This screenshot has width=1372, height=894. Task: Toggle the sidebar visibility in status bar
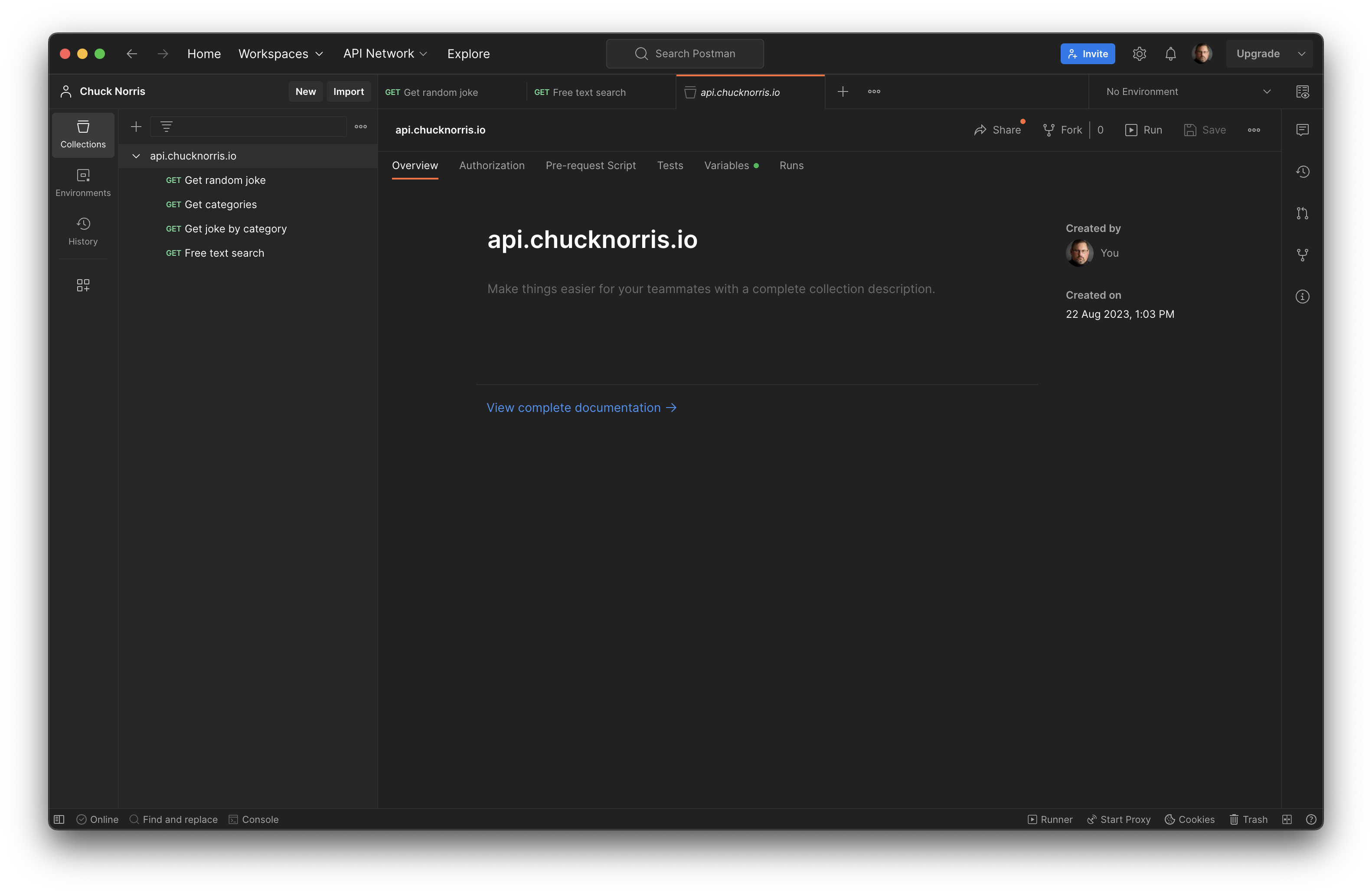pyautogui.click(x=58, y=819)
